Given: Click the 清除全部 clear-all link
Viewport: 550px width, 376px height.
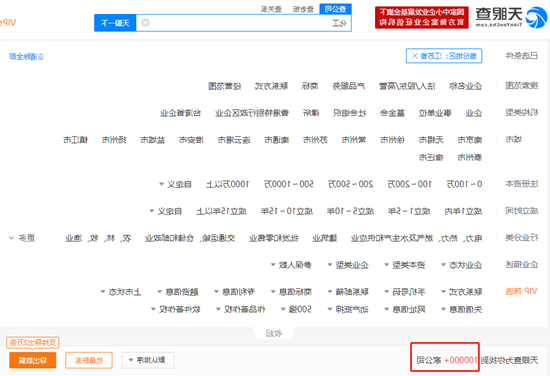Looking at the screenshot, I should click(x=26, y=56).
